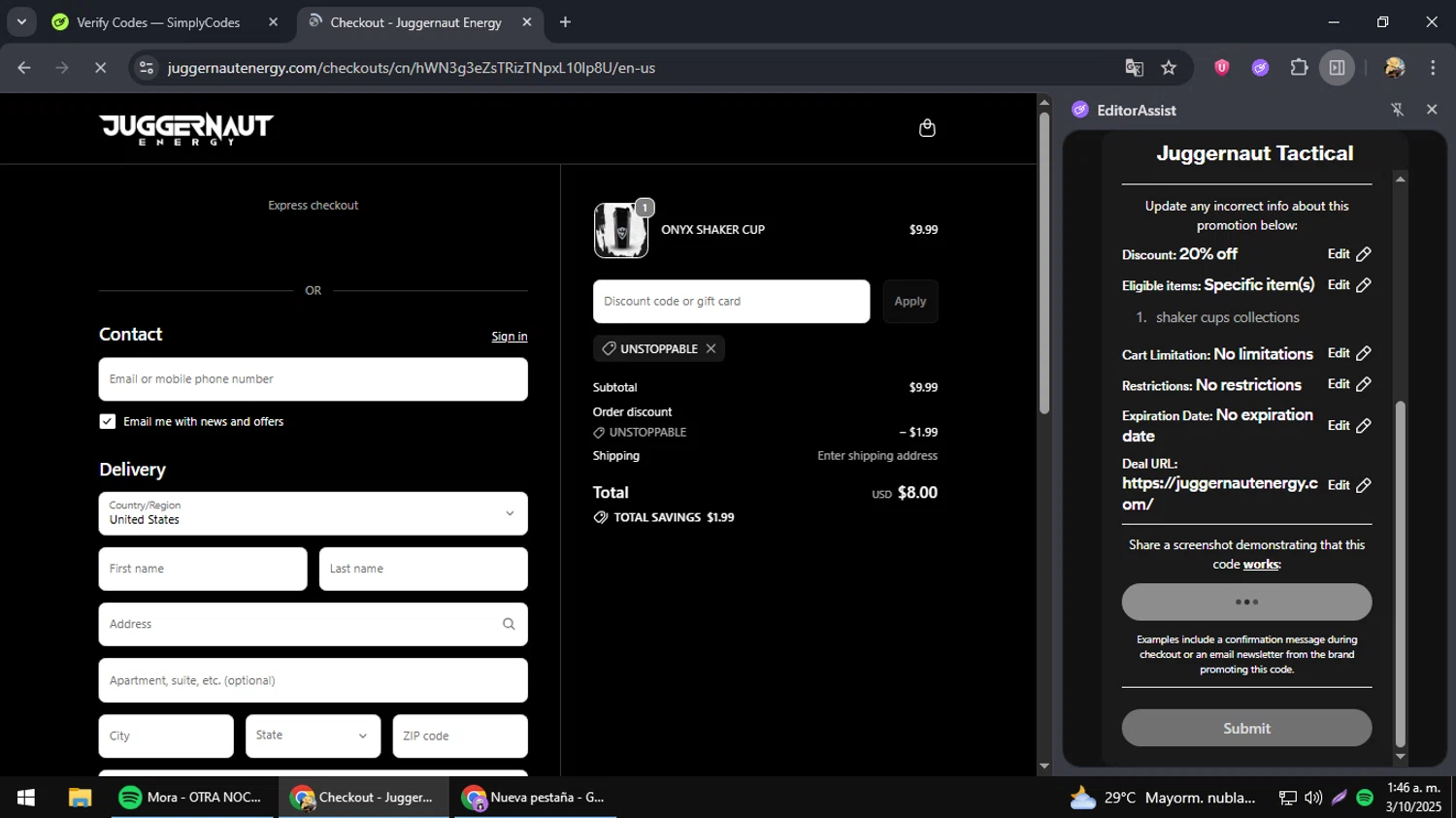Click the address search magnifier icon
The height and width of the screenshot is (818, 1456).
(509, 624)
